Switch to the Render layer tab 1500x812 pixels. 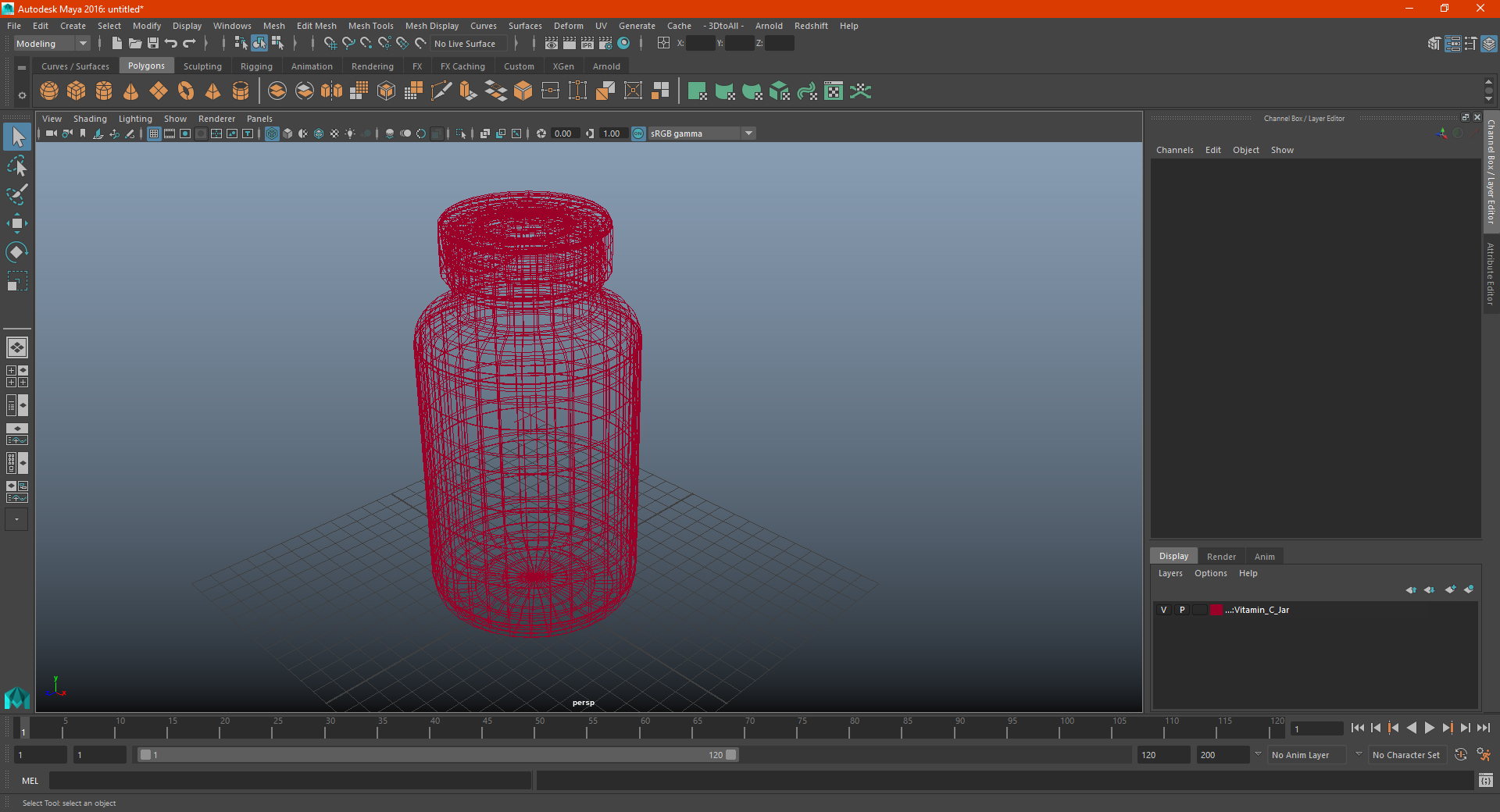[x=1221, y=557]
